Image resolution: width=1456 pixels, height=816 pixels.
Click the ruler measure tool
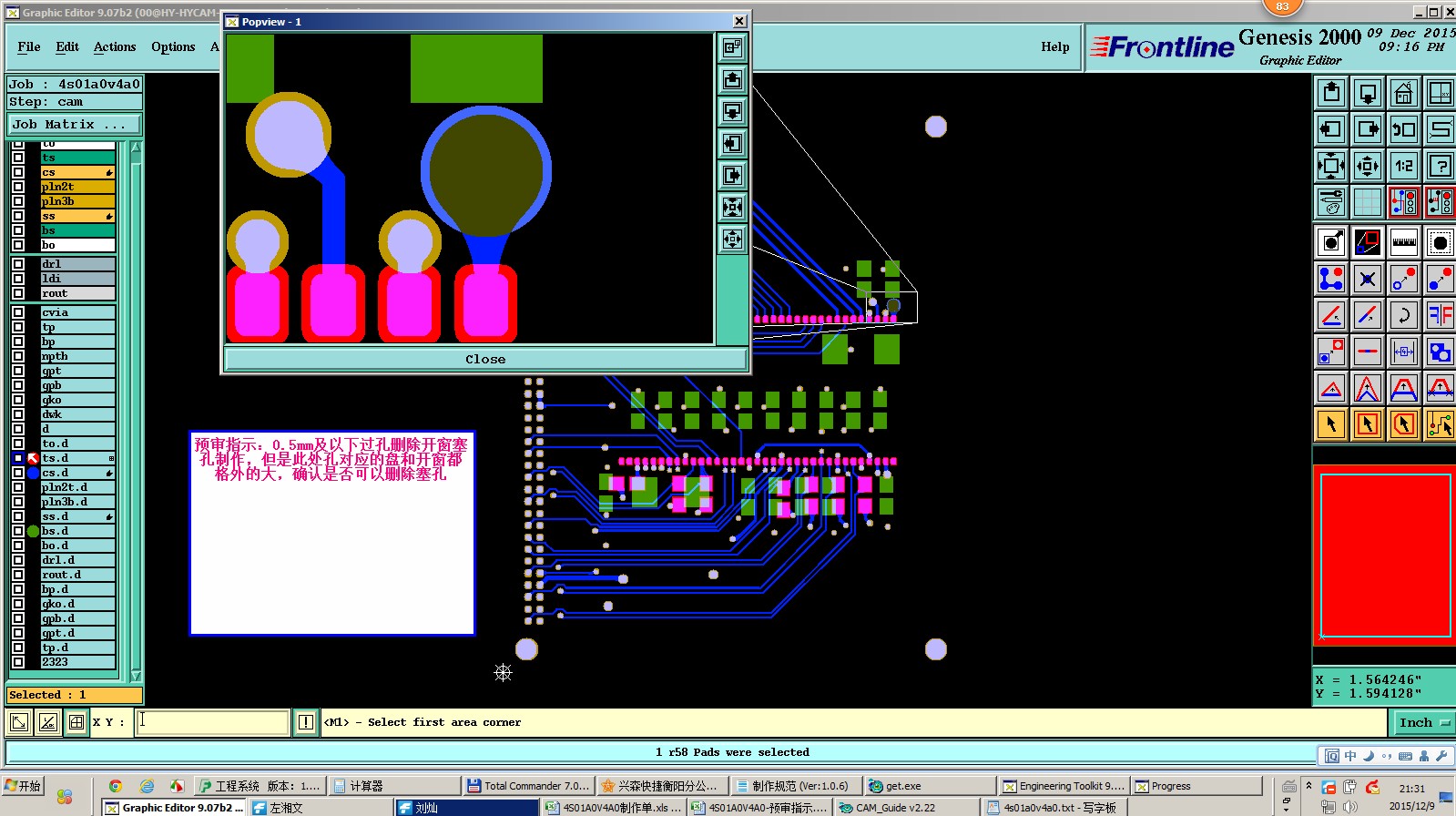point(1404,242)
